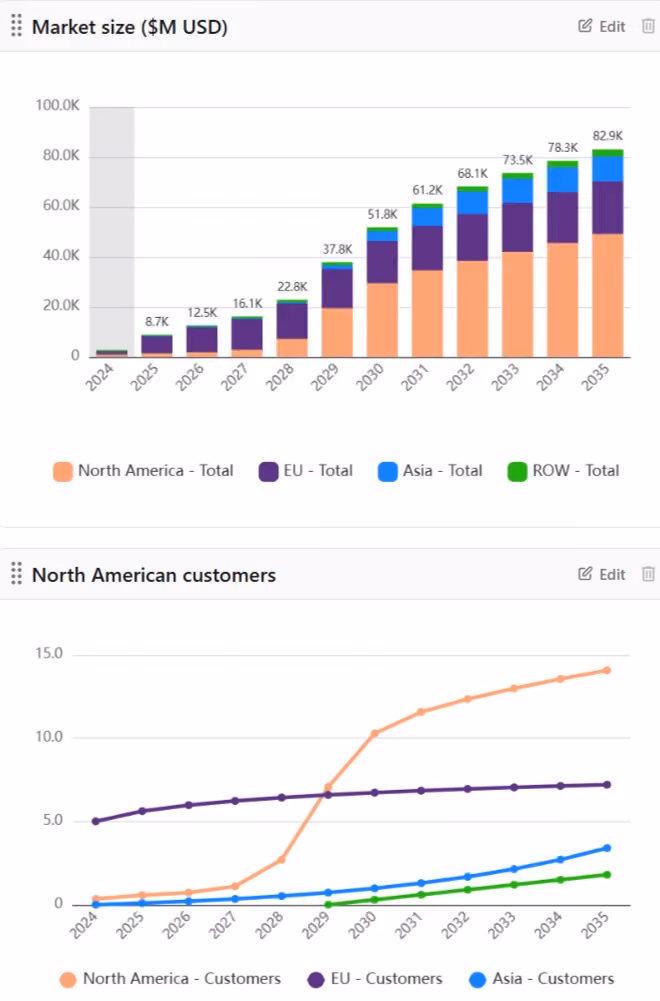660x1001 pixels.
Task: Click green ROW customers data point at 2035
Action: coord(607,875)
